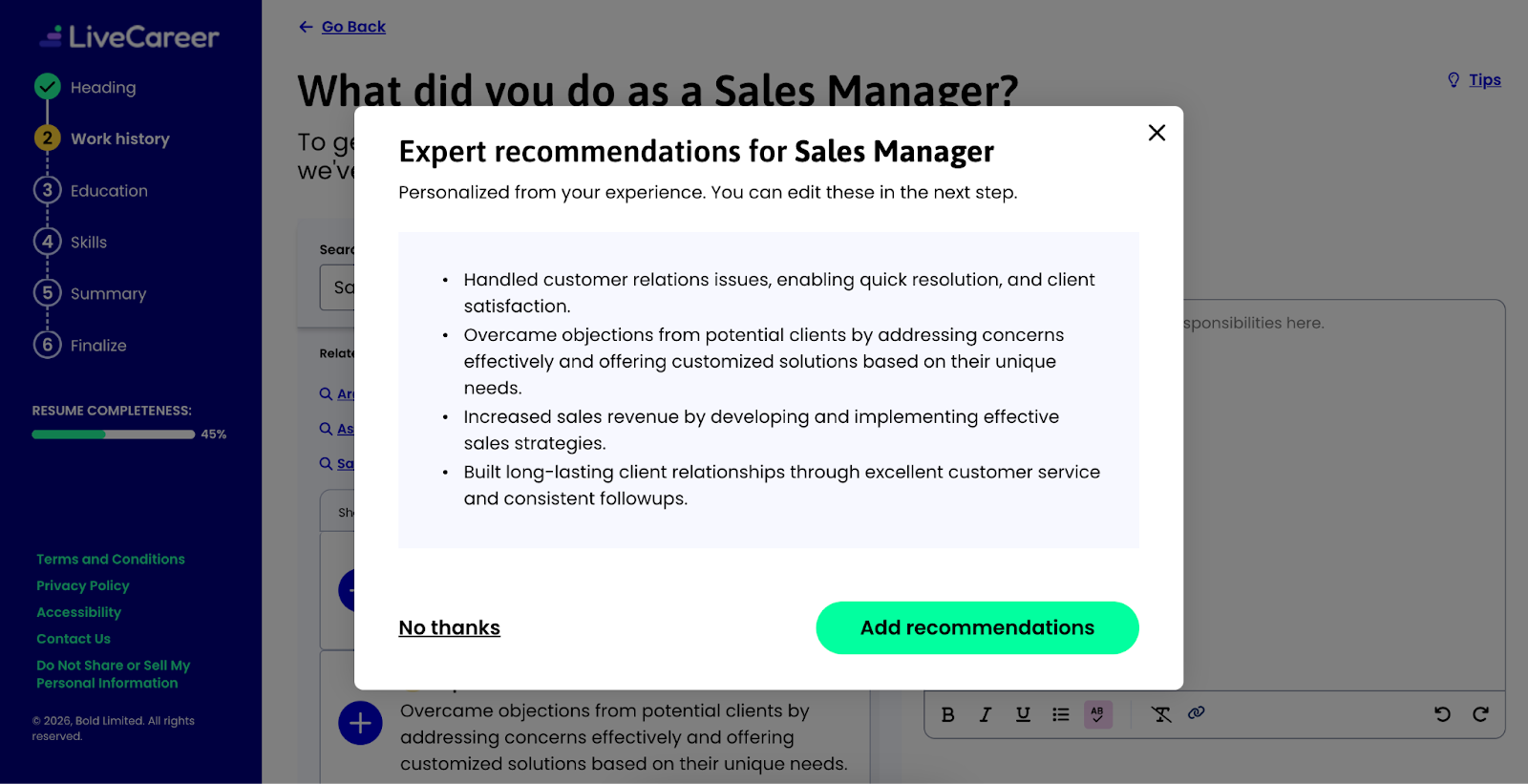The image size is (1528, 784).
Task: Toggle the spell check button
Action: tap(1098, 714)
